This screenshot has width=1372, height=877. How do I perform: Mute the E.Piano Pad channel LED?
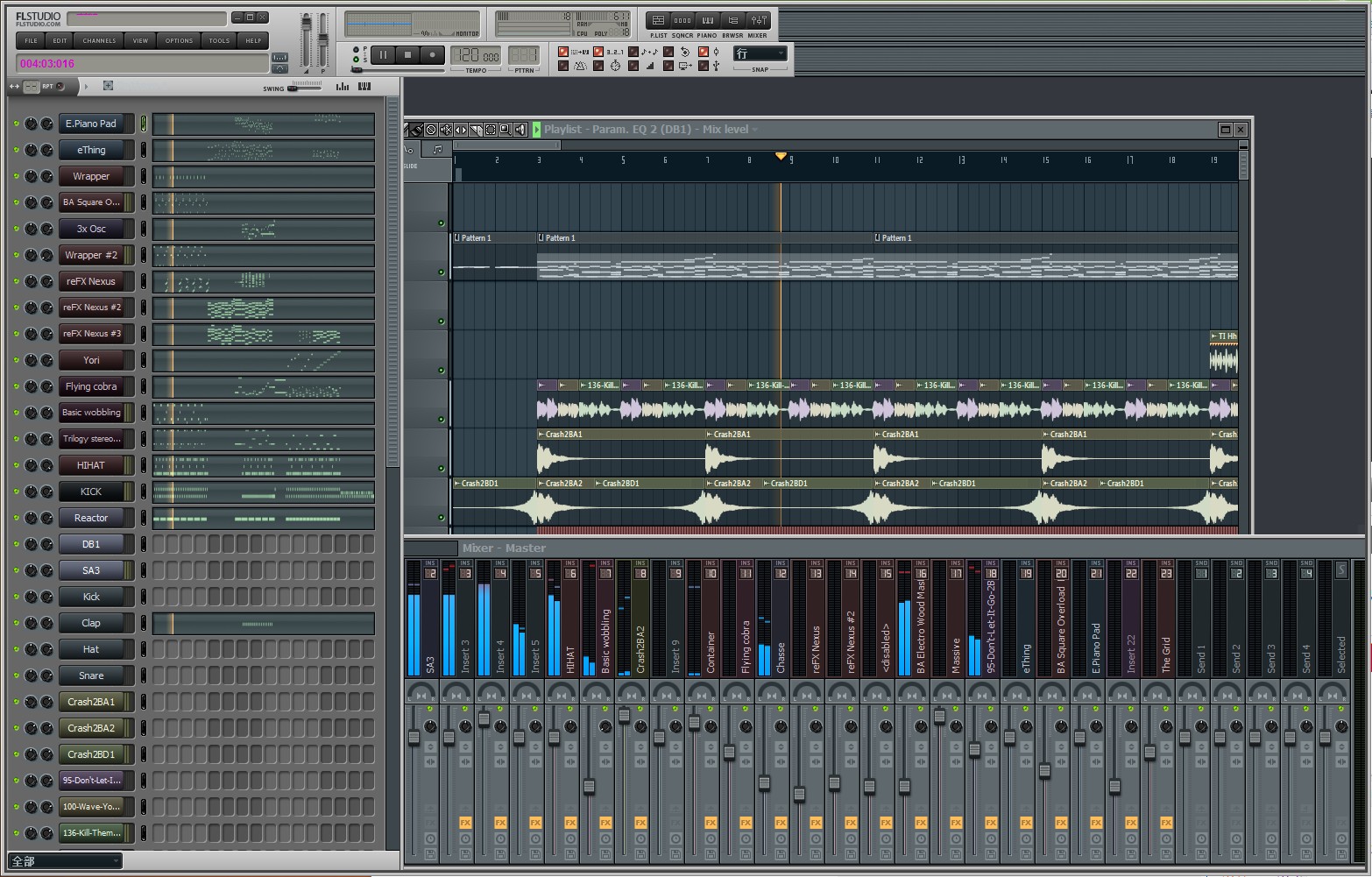click(x=16, y=124)
